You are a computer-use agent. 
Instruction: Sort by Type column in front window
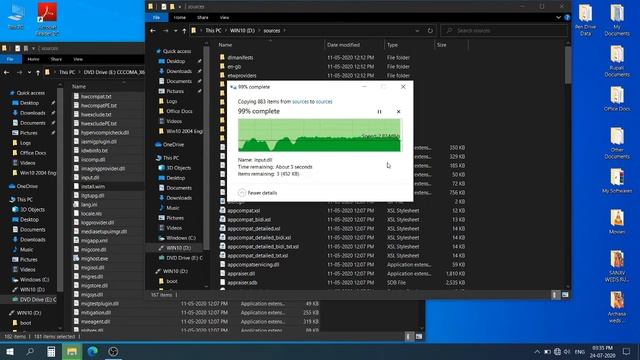(392, 45)
